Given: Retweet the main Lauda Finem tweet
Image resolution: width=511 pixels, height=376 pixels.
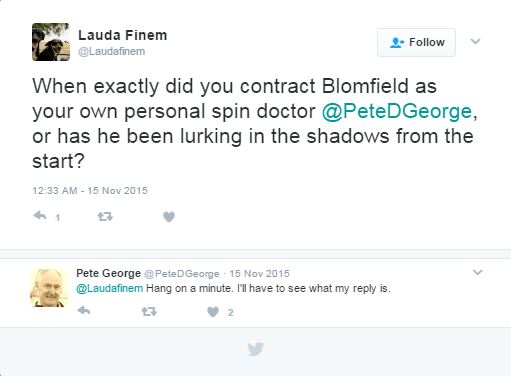Looking at the screenshot, I should (x=105, y=217).
